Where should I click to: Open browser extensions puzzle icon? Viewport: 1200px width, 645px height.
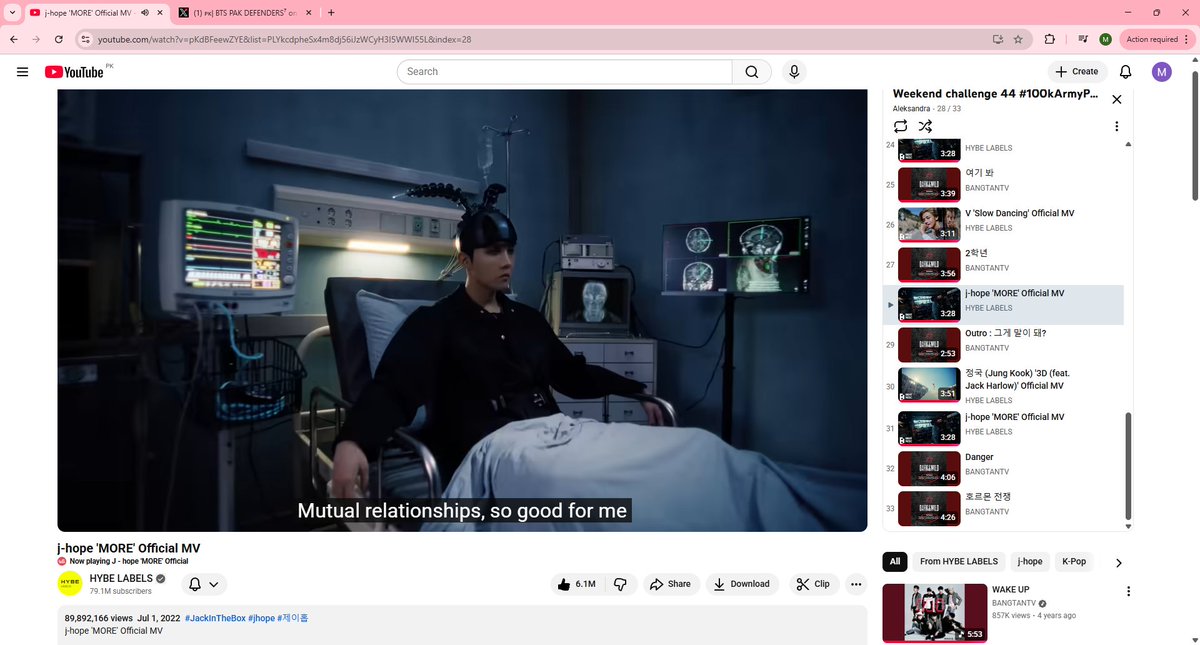coord(1049,39)
